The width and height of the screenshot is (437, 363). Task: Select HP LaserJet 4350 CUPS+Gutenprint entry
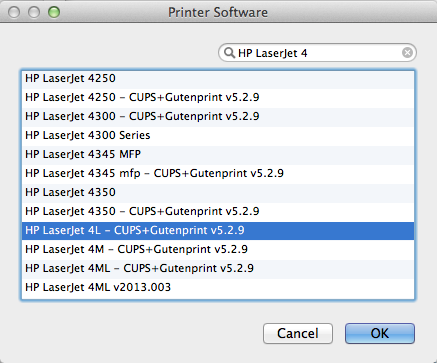pos(218,211)
